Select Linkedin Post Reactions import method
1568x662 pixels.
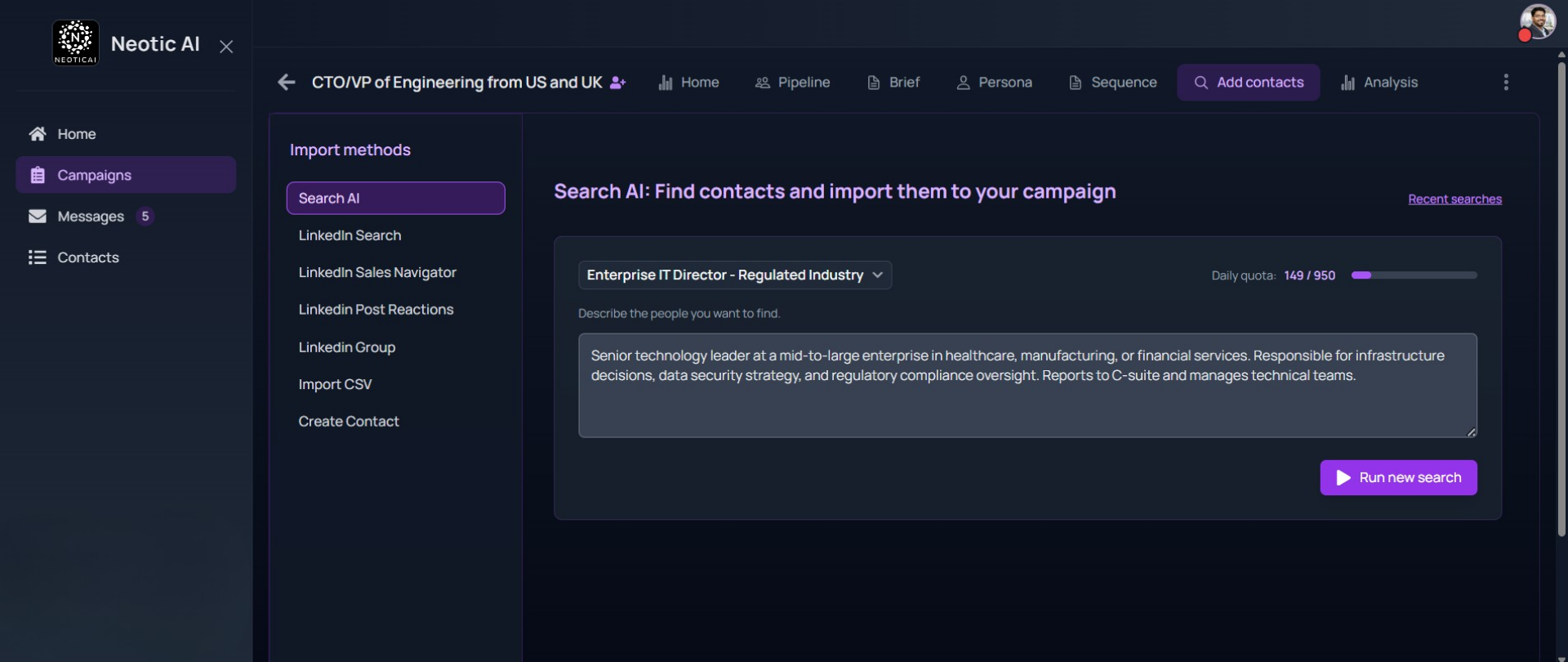point(395,310)
